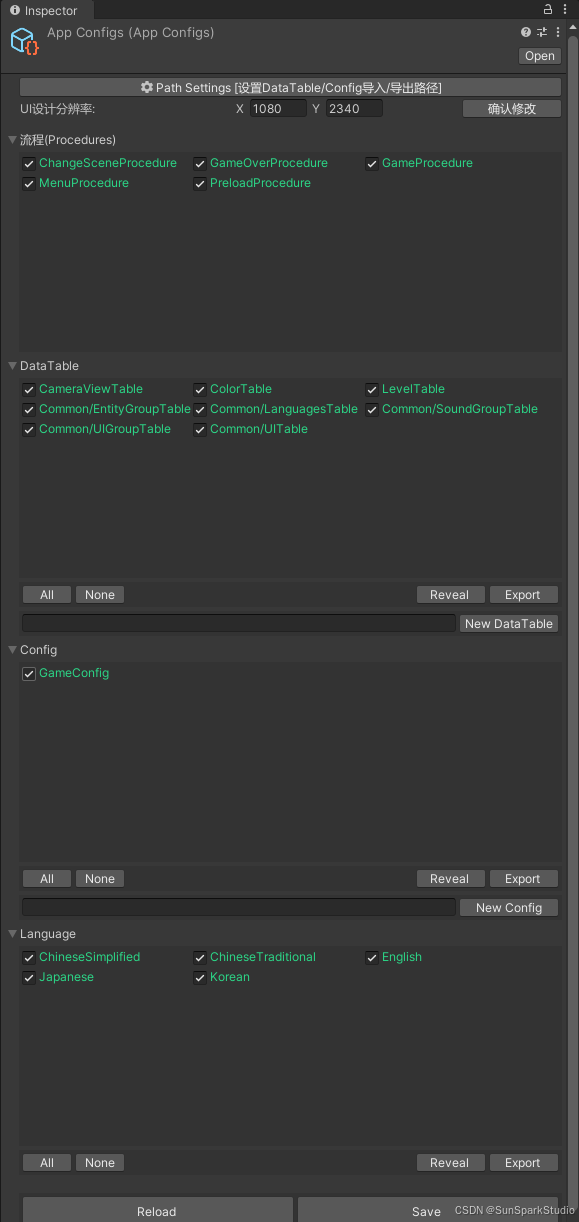The width and height of the screenshot is (579, 1222).
Task: Collapse the 流程(Procedures) foldout
Action: (13, 140)
